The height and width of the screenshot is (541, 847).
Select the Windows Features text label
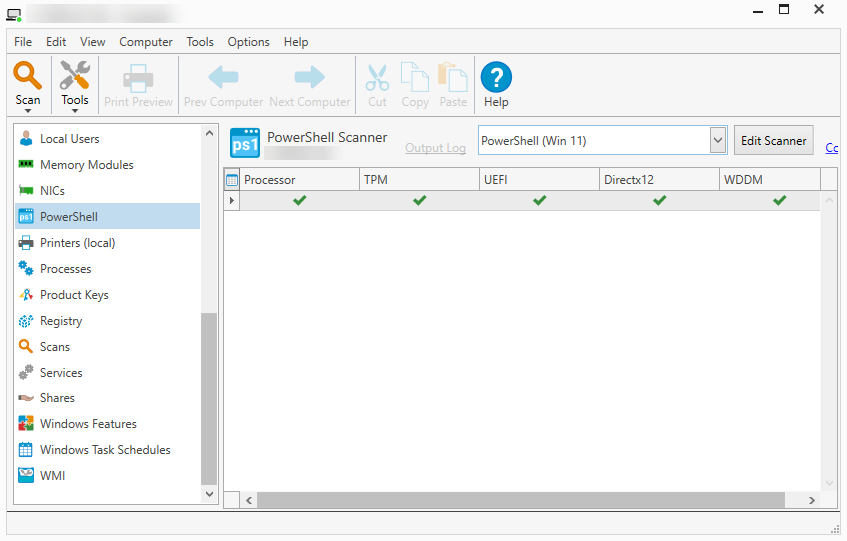coord(88,424)
